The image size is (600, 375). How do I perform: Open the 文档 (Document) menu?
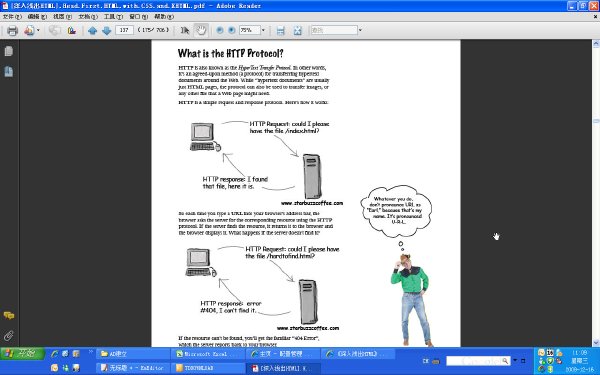[88, 16]
